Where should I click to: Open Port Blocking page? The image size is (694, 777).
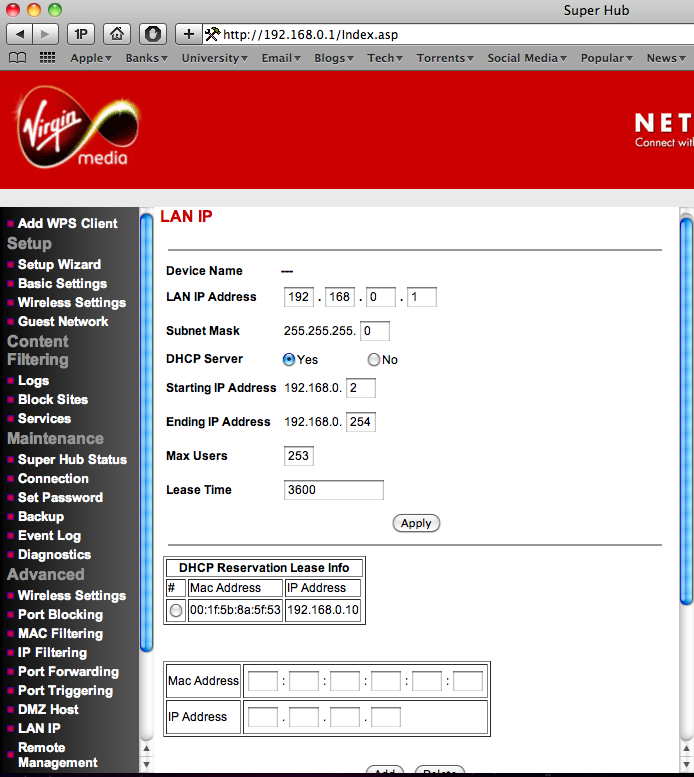pos(60,614)
